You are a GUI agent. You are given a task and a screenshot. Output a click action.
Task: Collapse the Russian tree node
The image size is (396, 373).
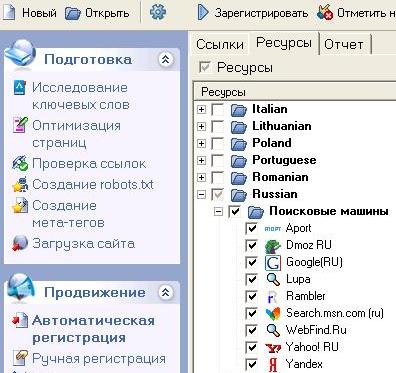coord(201,194)
